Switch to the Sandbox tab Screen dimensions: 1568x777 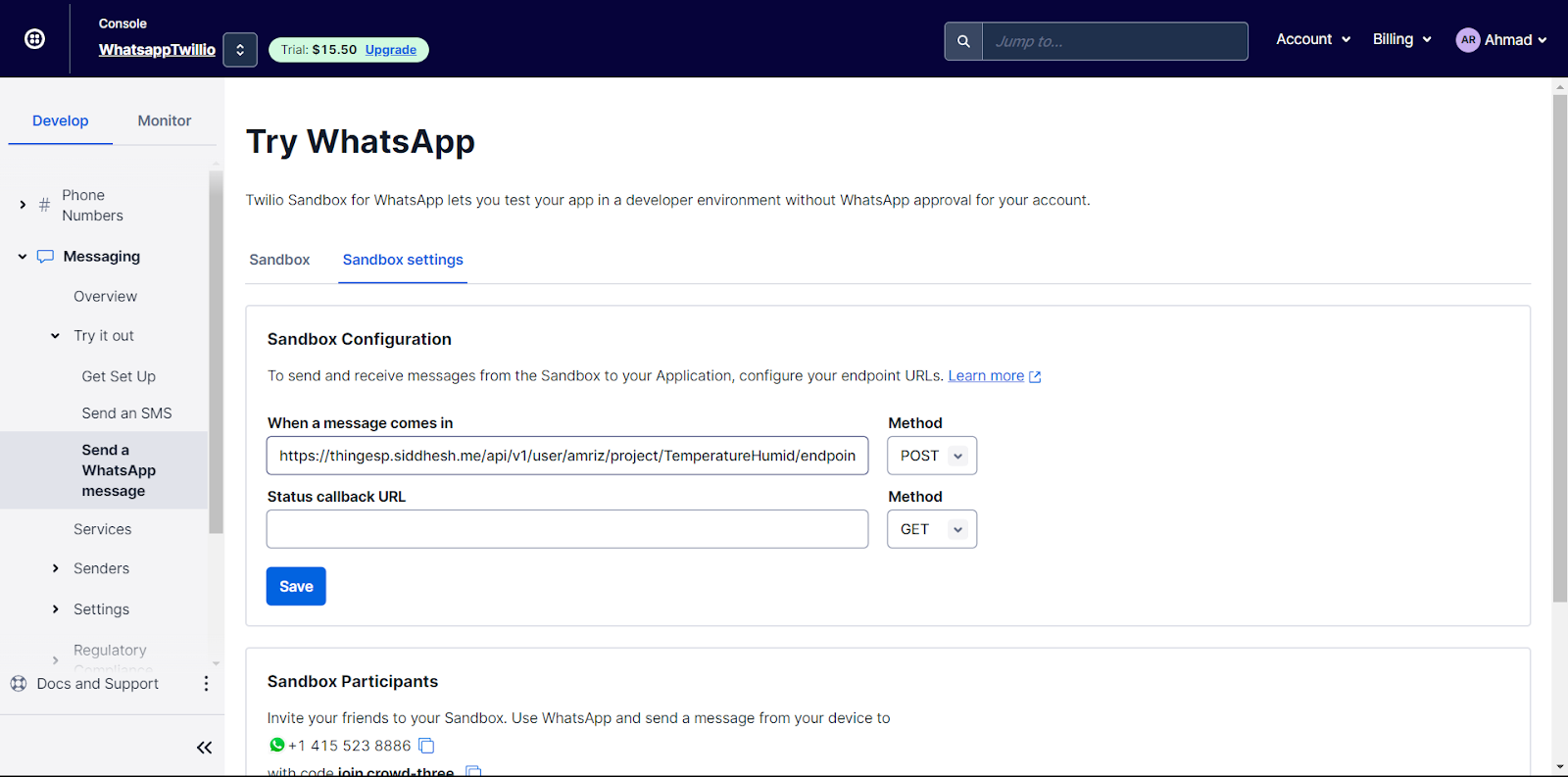[279, 260]
